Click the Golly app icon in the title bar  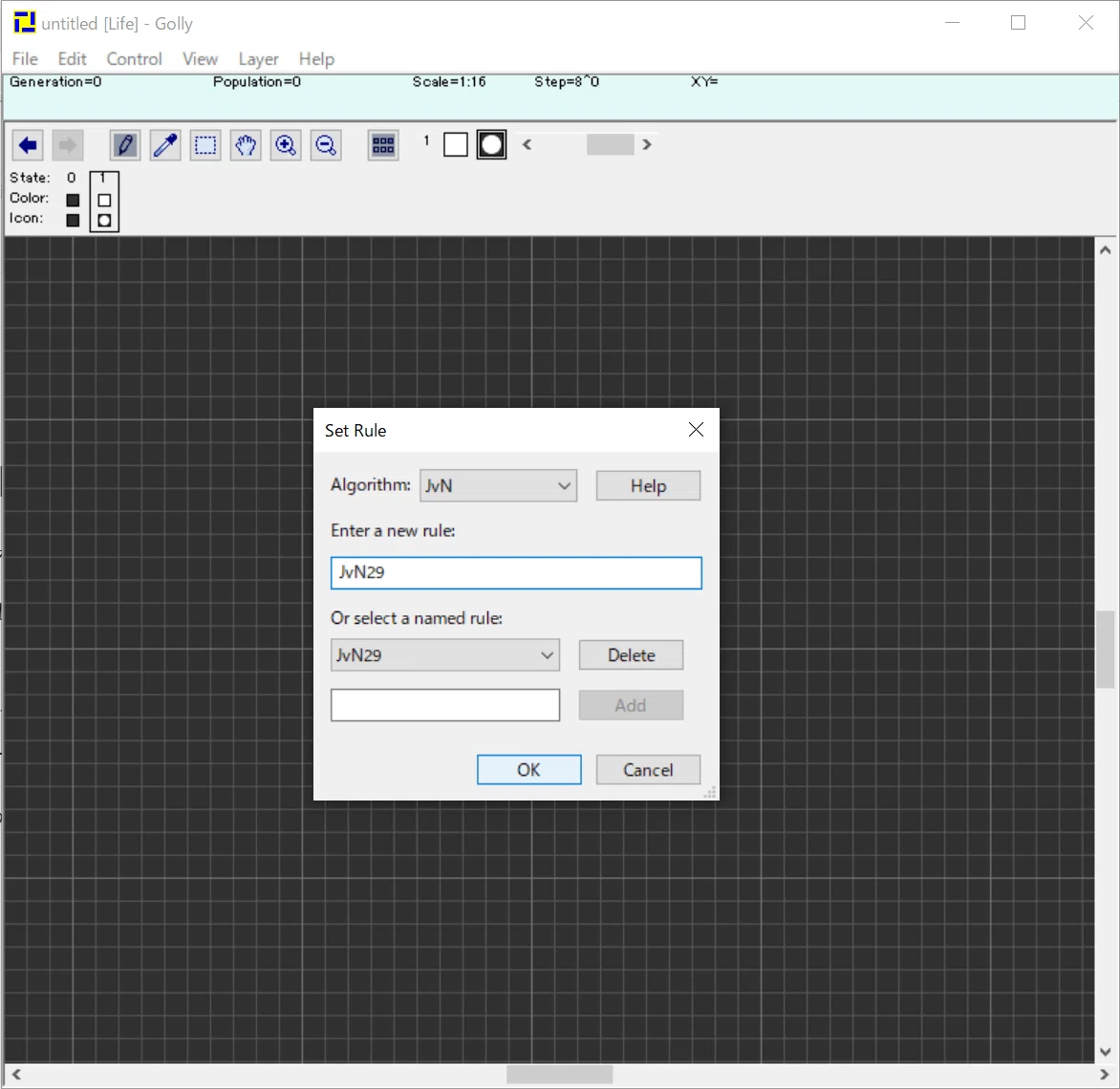[24, 23]
